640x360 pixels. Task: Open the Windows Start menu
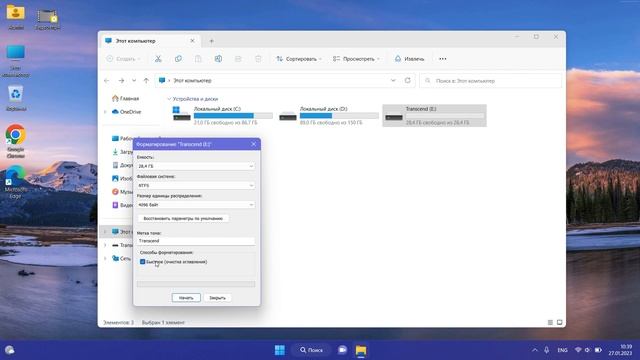280,350
